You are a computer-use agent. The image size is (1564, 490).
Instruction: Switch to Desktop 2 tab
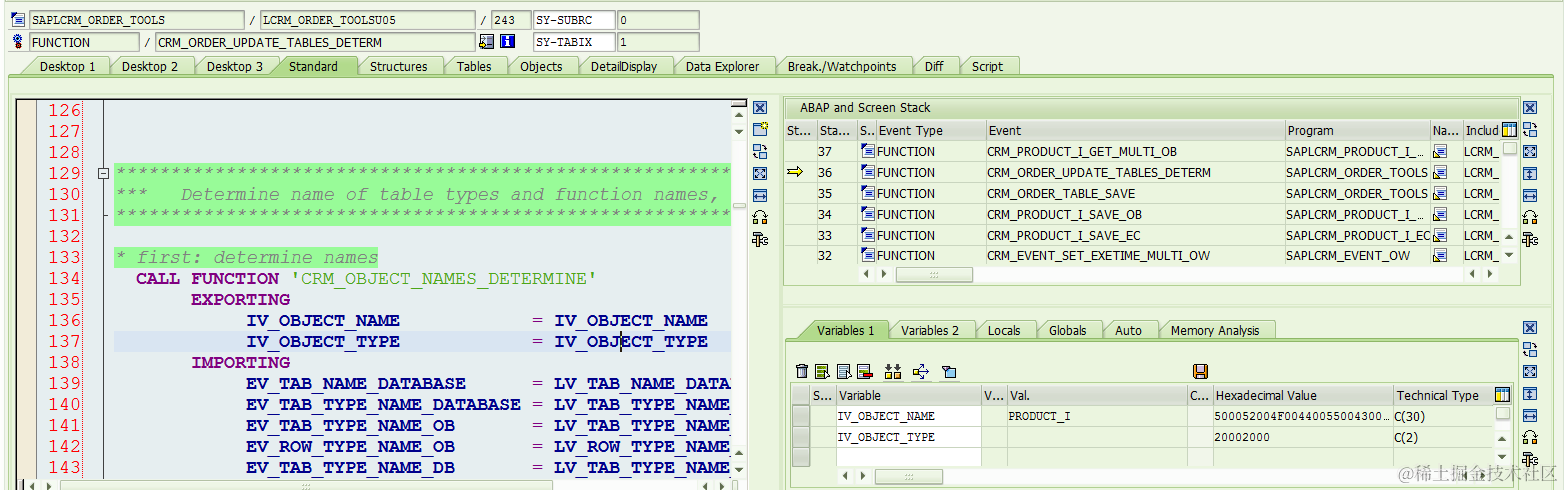click(x=150, y=66)
